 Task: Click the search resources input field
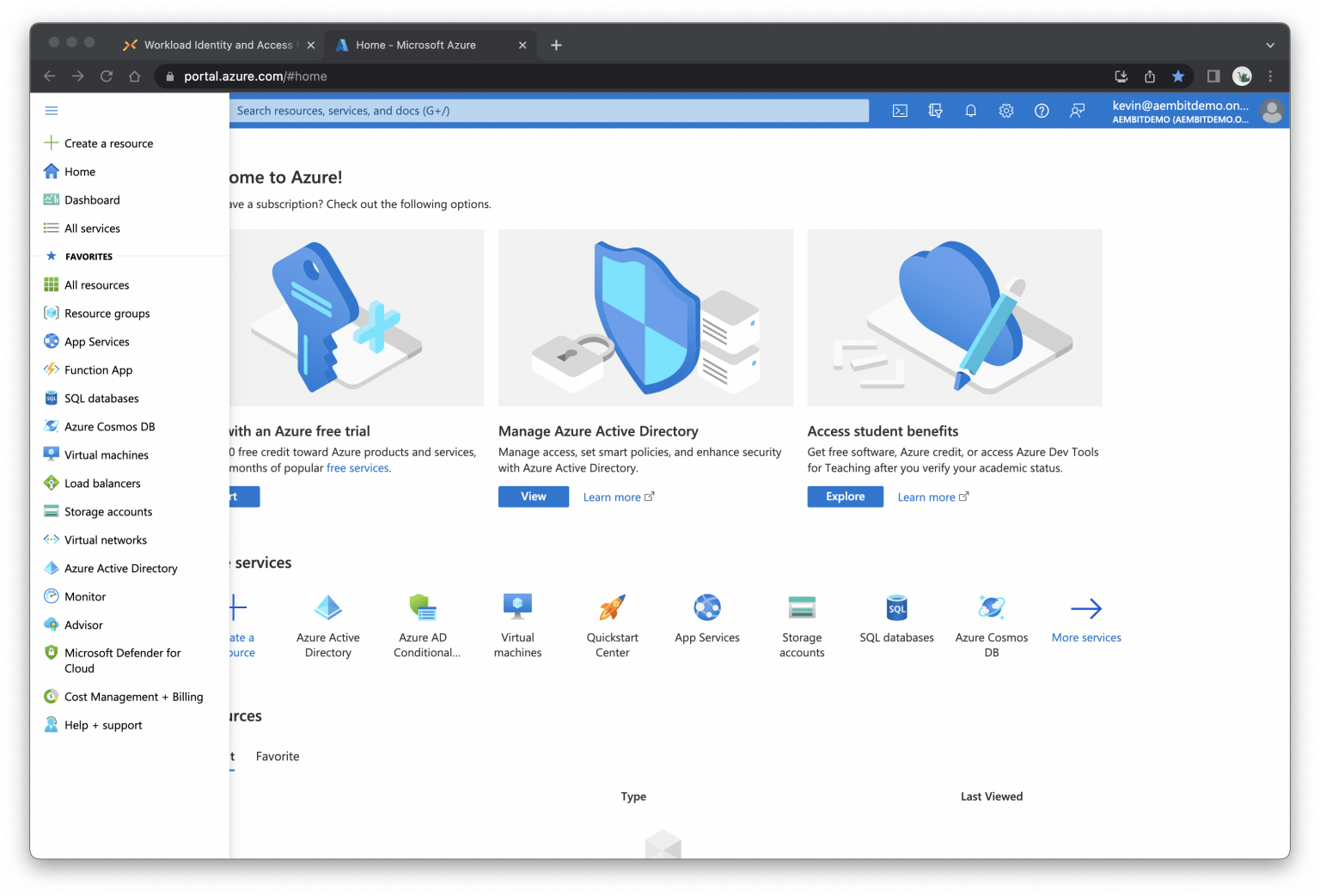coord(550,110)
